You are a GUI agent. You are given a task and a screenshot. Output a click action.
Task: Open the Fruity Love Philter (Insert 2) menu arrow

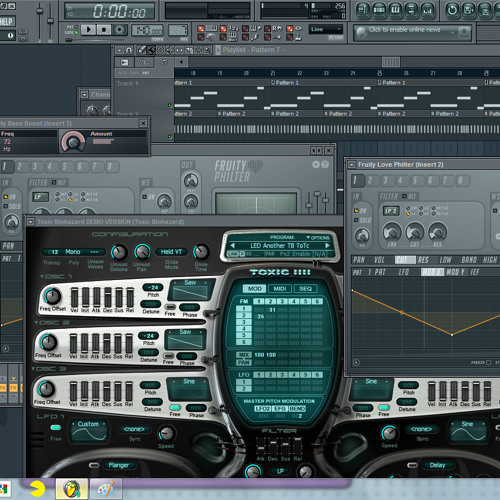point(351,165)
